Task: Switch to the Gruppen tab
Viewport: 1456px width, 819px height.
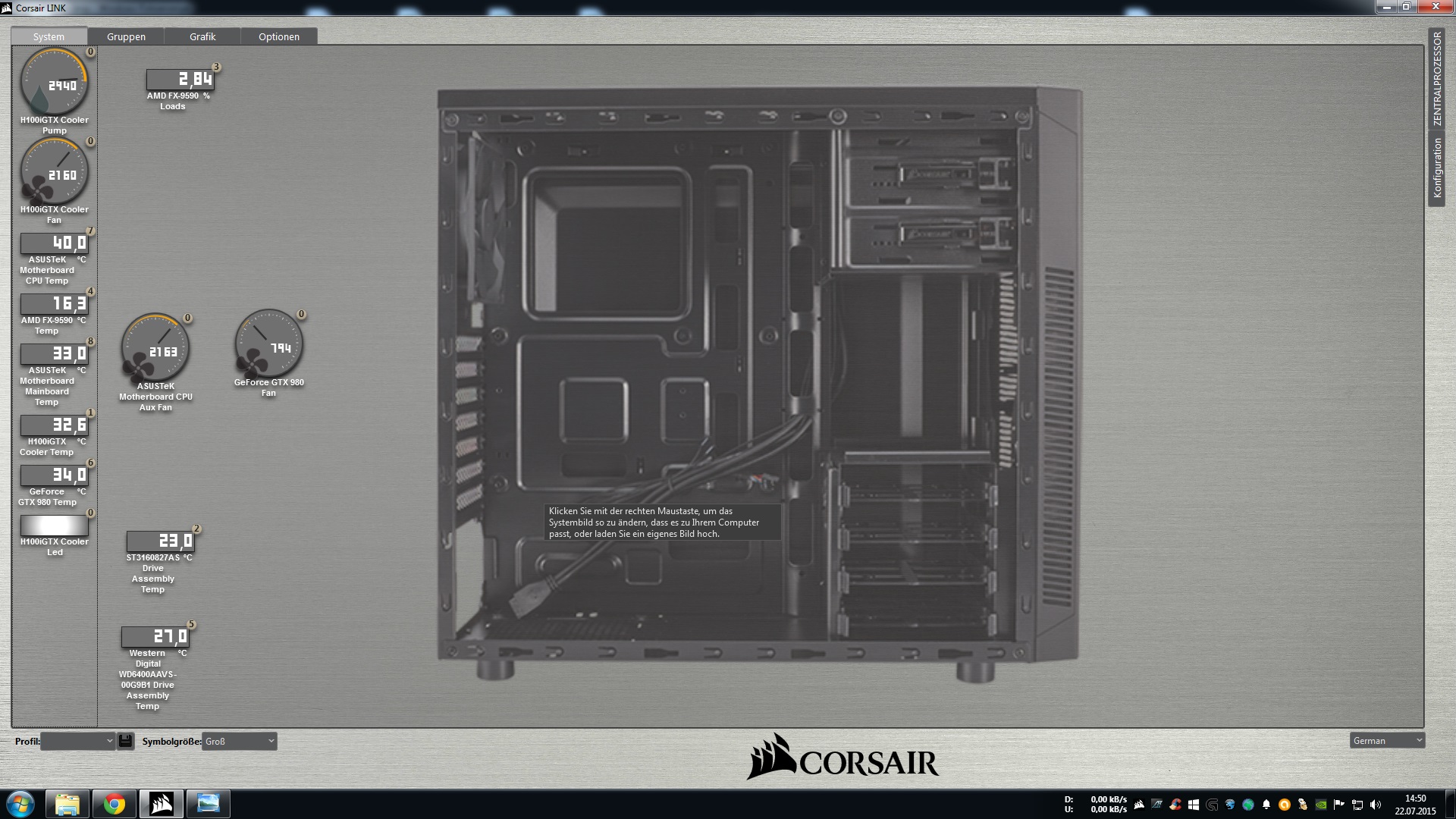Action: pyautogui.click(x=126, y=36)
